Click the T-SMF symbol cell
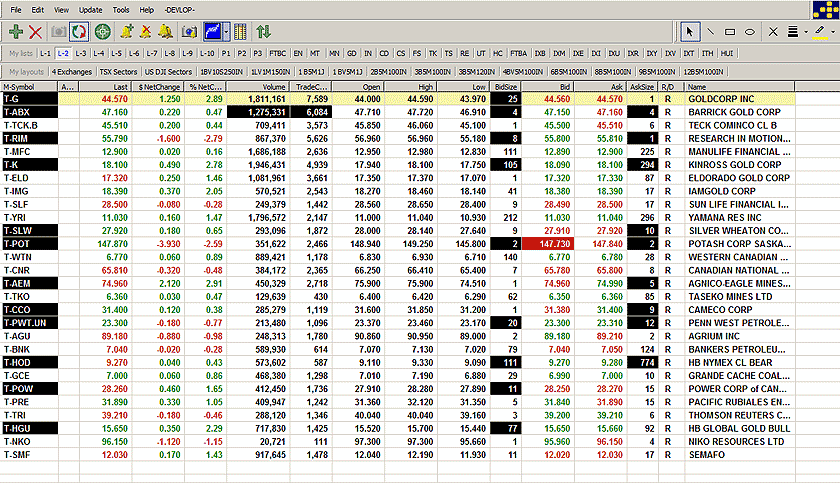 29,455
